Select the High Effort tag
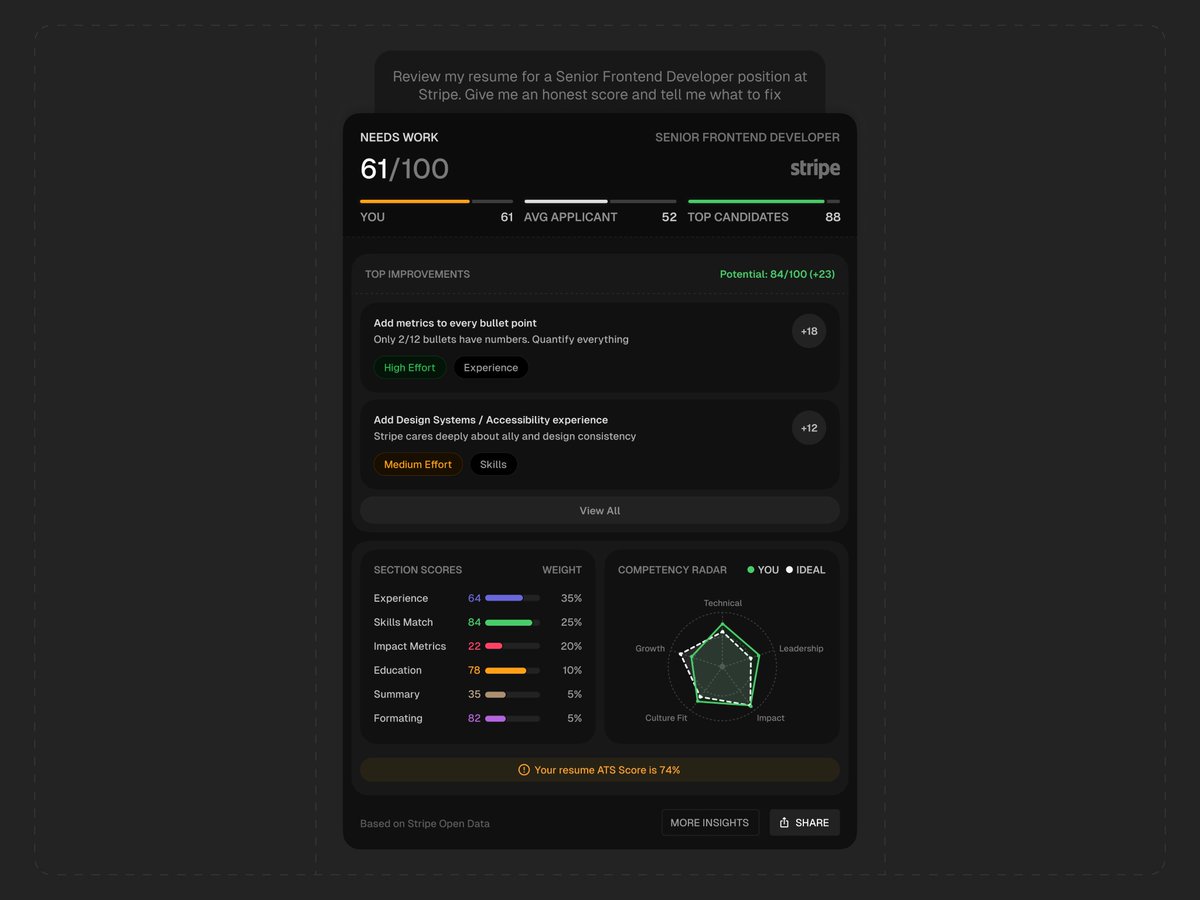Viewport: 1200px width, 900px height. pos(410,367)
